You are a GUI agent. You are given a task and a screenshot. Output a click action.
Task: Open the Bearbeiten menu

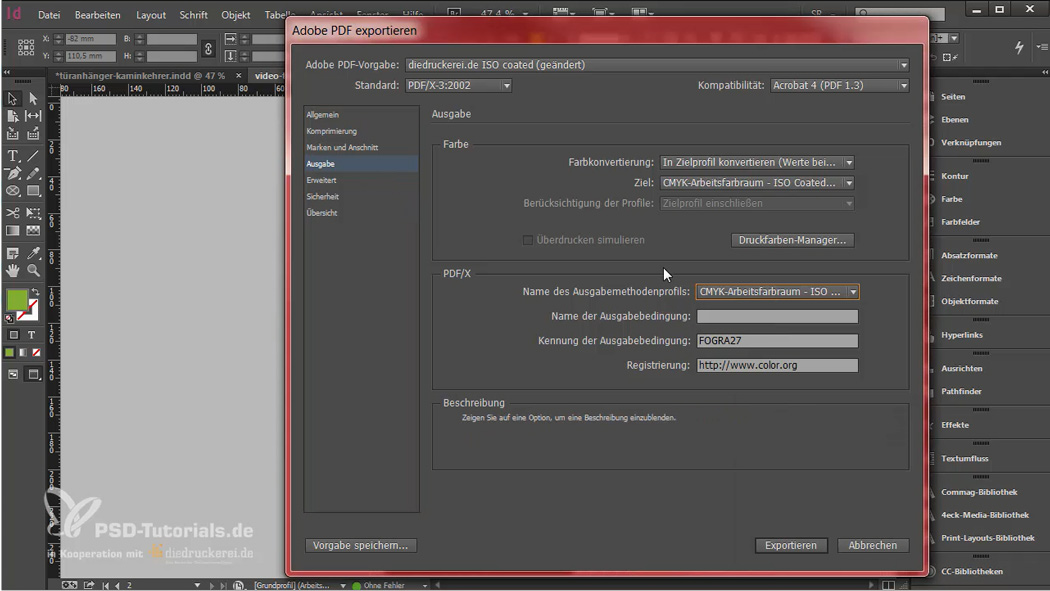coord(98,15)
